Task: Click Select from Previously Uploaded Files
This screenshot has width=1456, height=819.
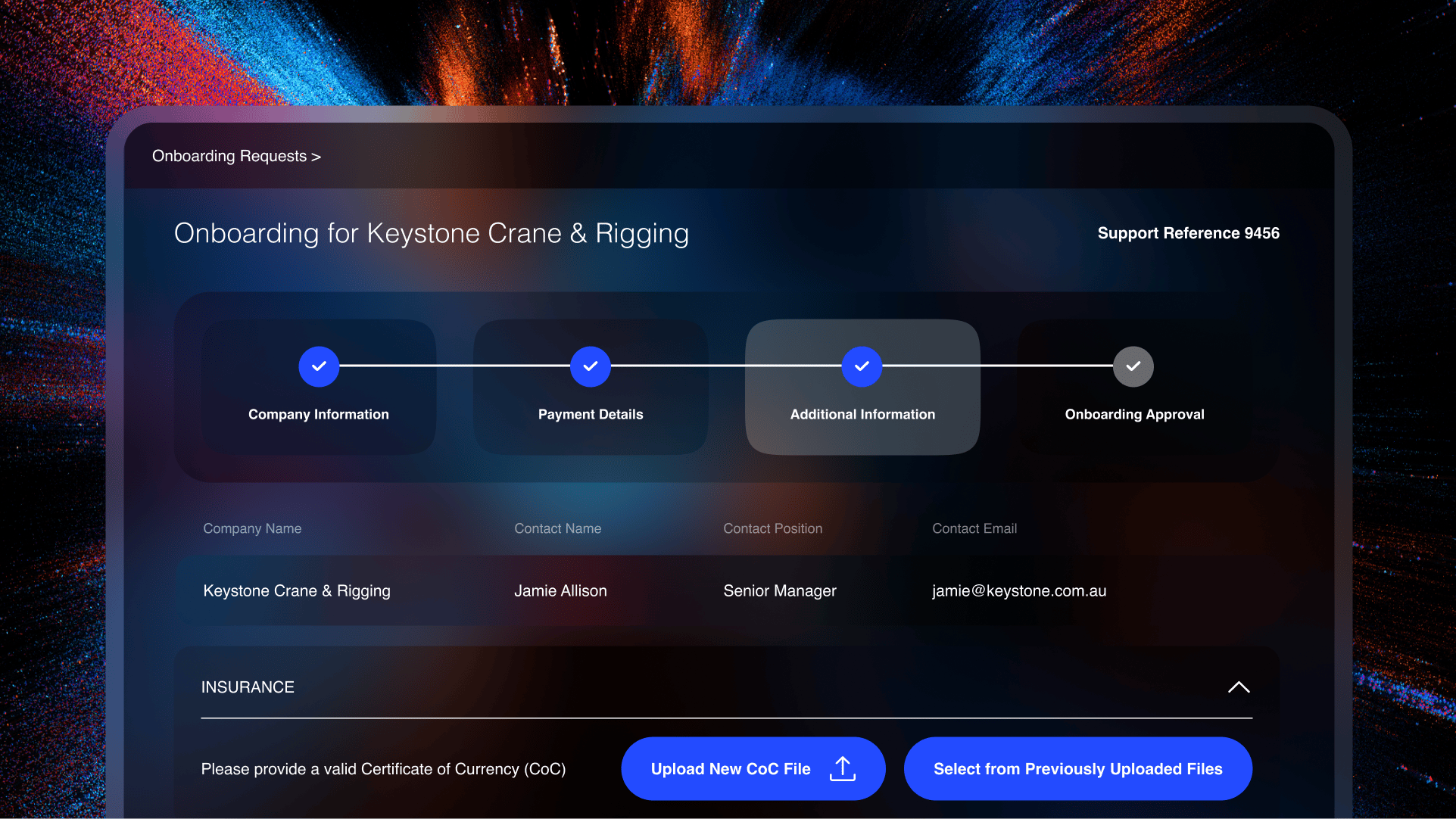Action: coord(1077,769)
